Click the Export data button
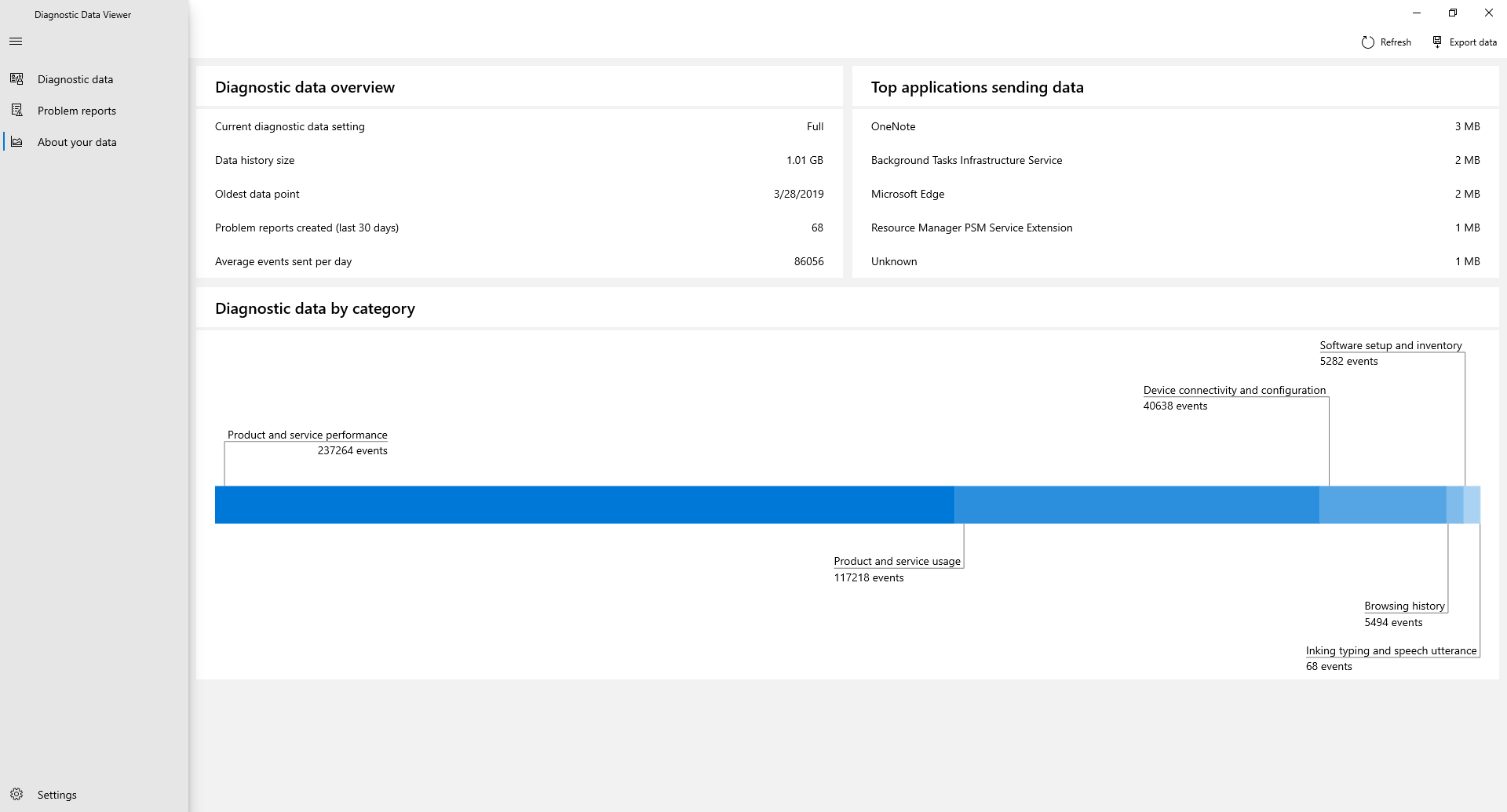The image size is (1507, 812). [x=1465, y=42]
